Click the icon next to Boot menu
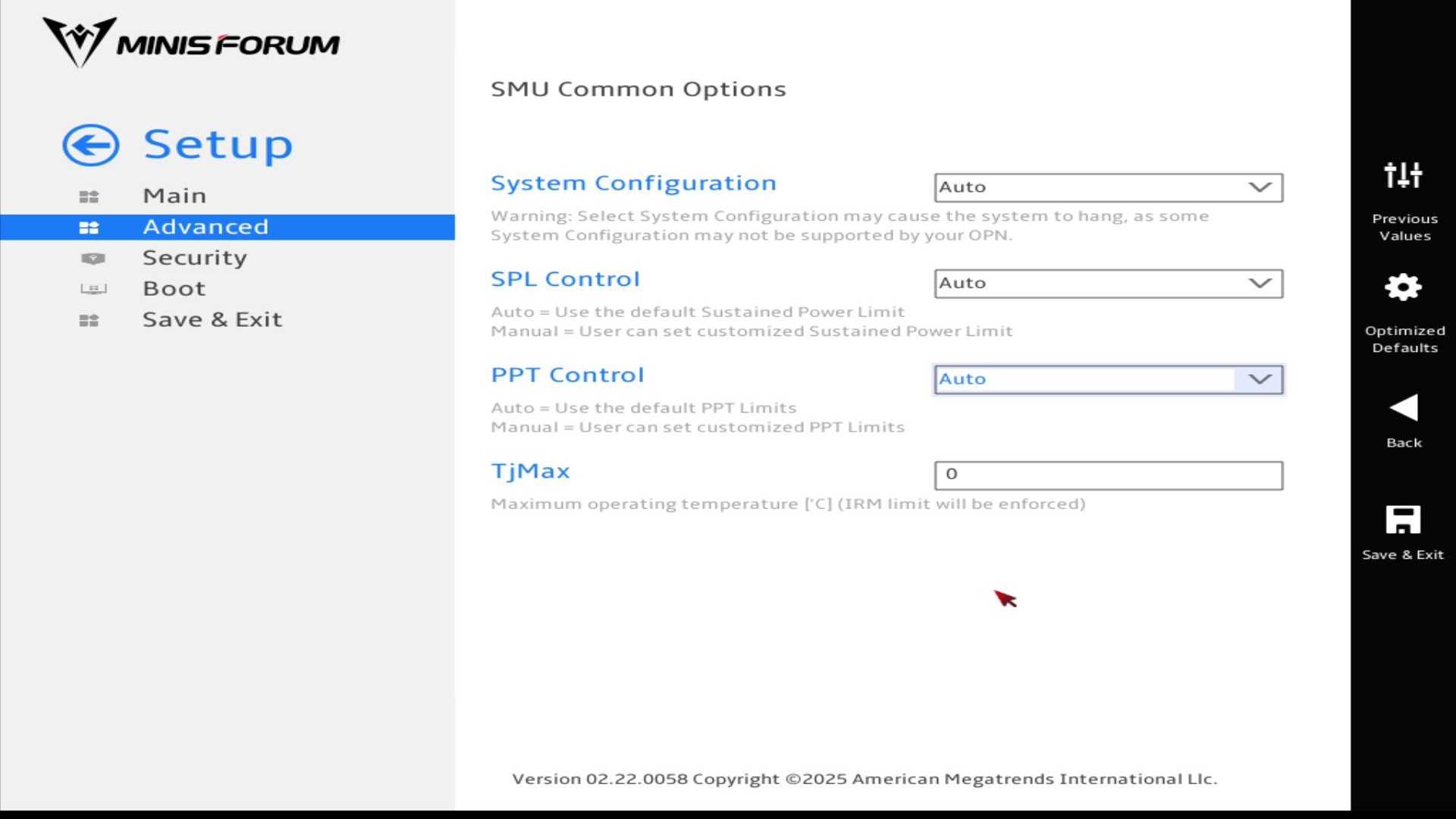This screenshot has width=1456, height=819. pyautogui.click(x=93, y=289)
